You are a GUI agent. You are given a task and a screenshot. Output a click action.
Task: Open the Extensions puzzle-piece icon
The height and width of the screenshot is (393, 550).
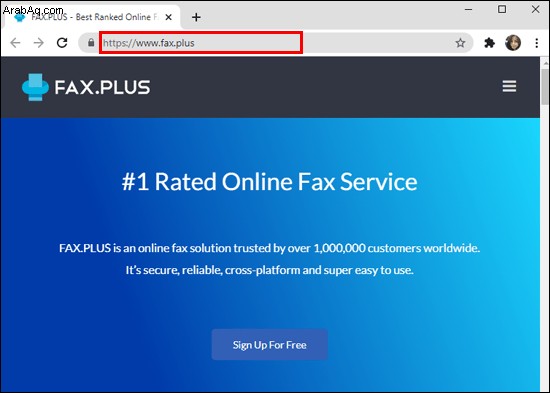click(489, 43)
